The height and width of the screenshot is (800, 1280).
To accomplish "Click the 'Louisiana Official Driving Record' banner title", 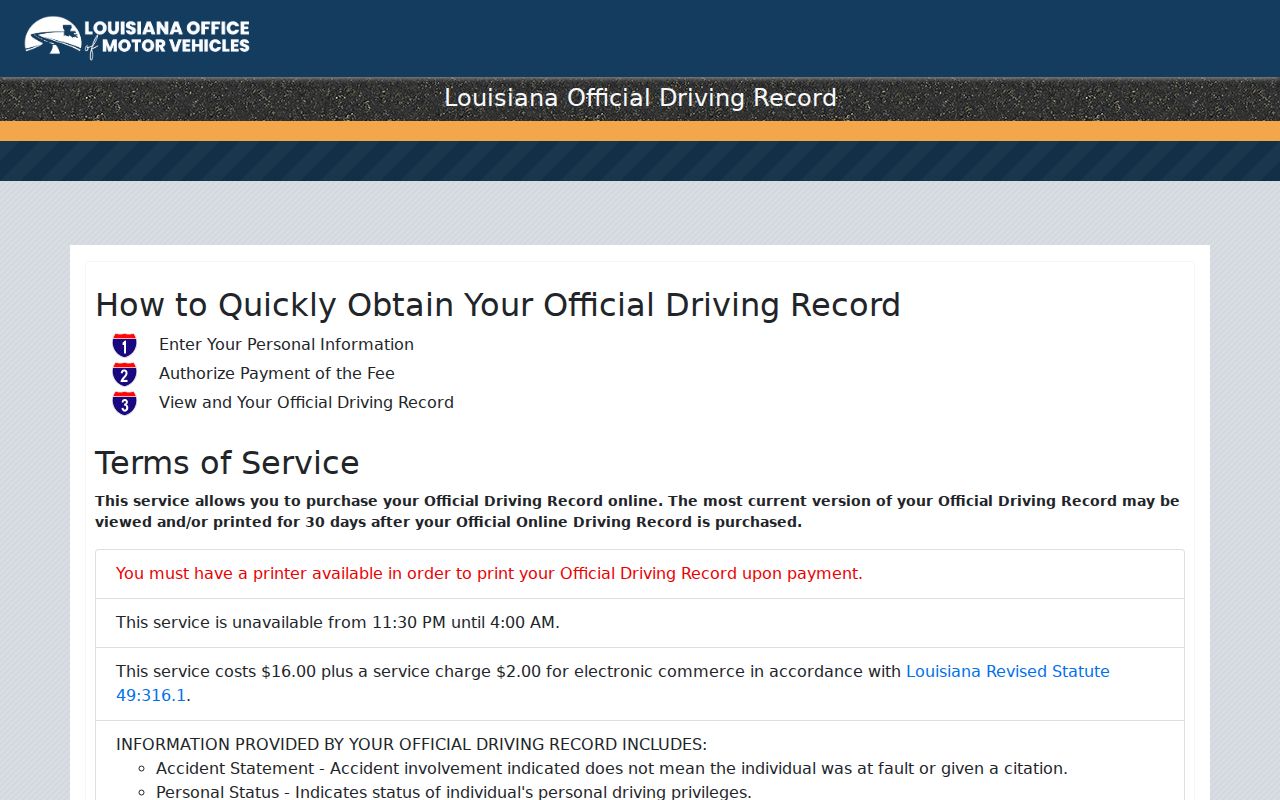I will [640, 98].
